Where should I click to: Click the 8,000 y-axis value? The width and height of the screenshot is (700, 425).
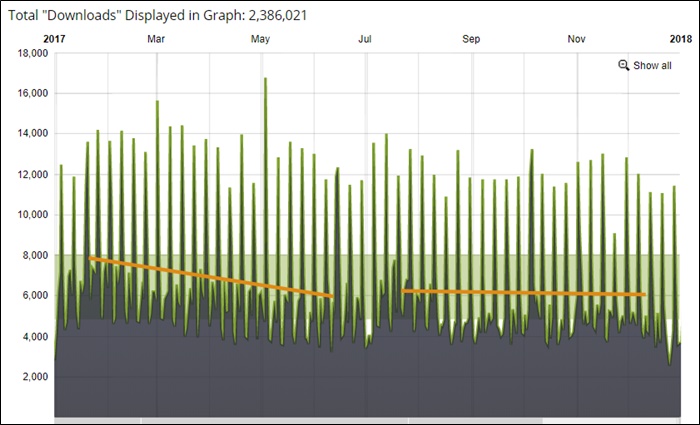tap(35, 255)
